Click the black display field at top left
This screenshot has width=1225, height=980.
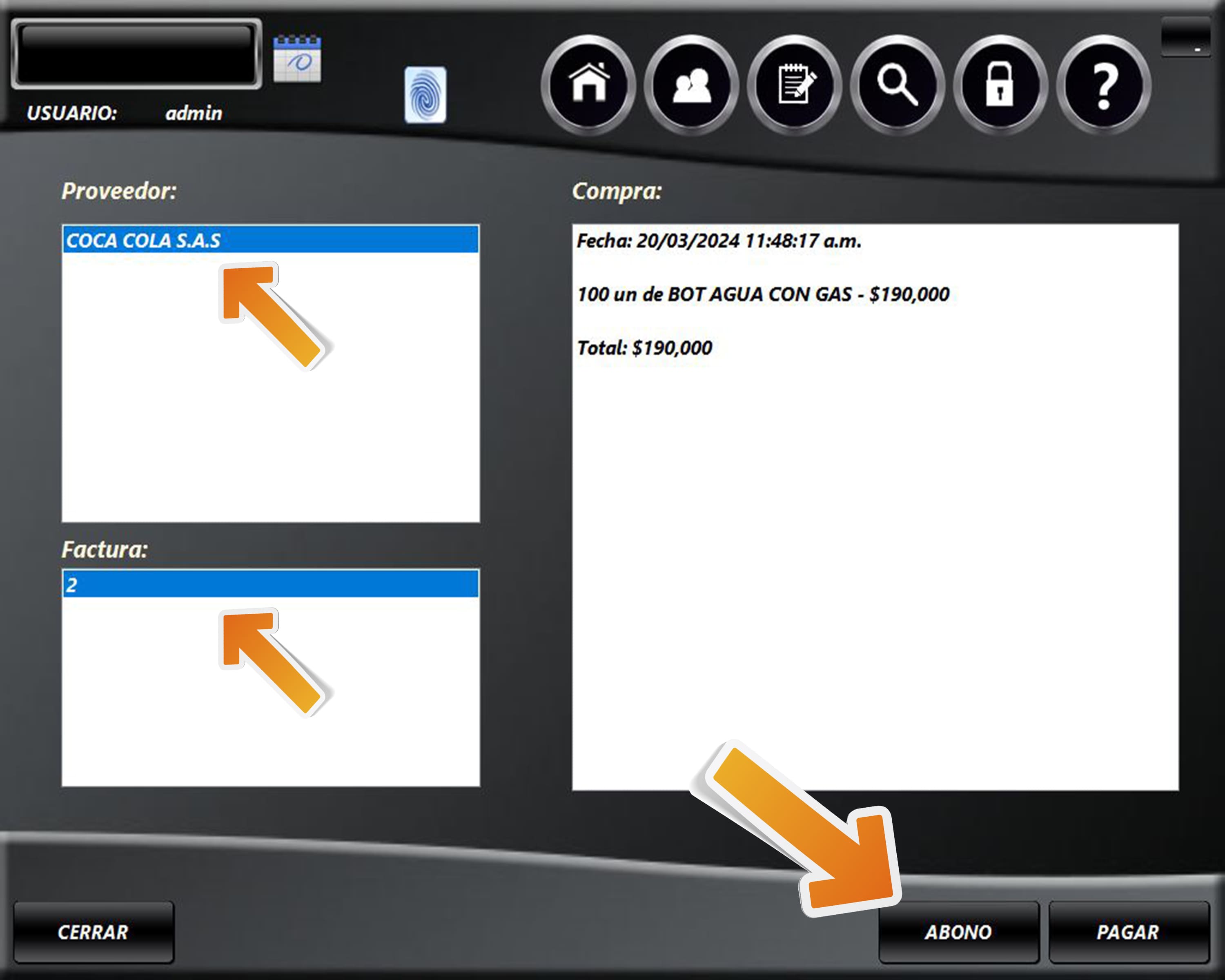[x=136, y=54]
